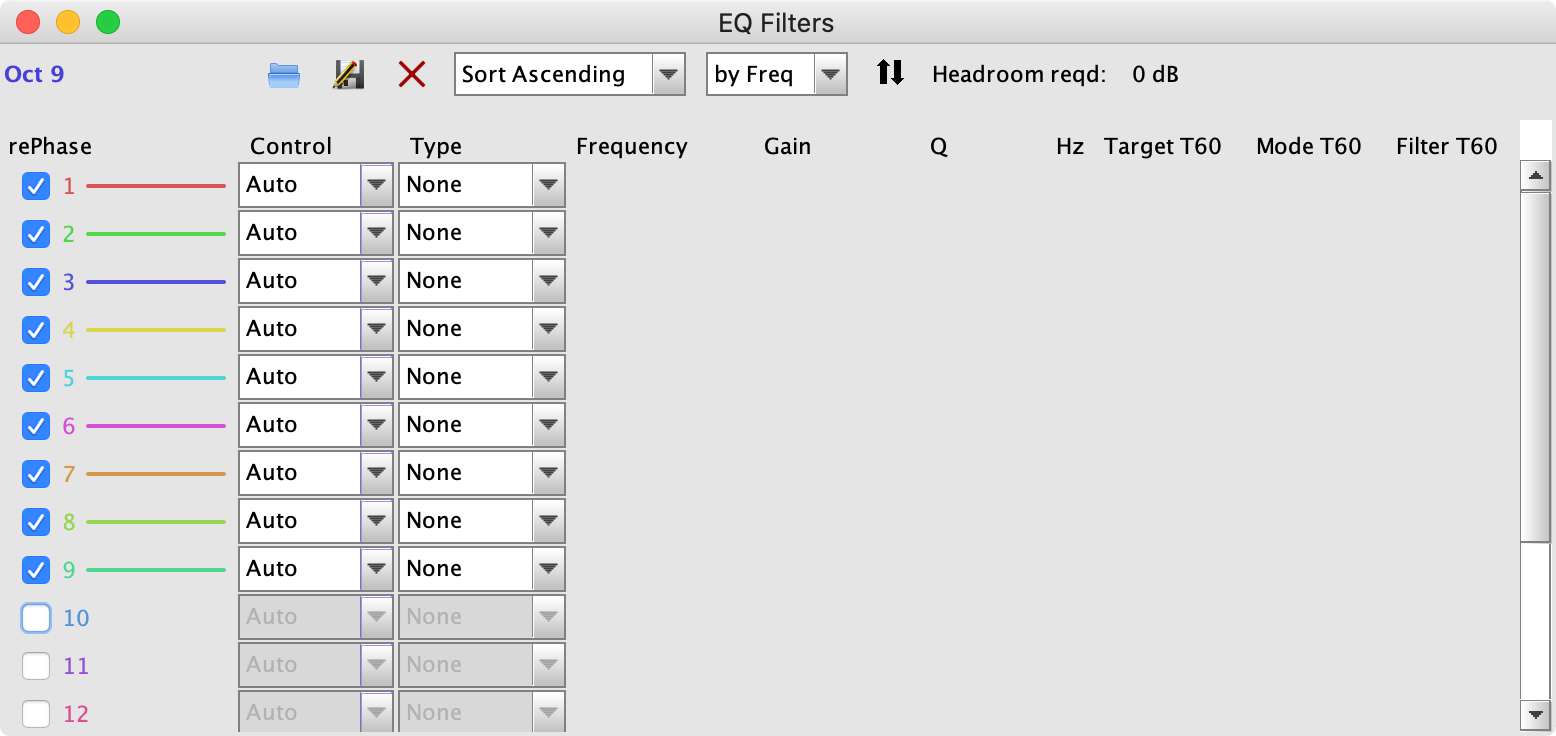Click the red line swatch of filter 1

pos(156,186)
